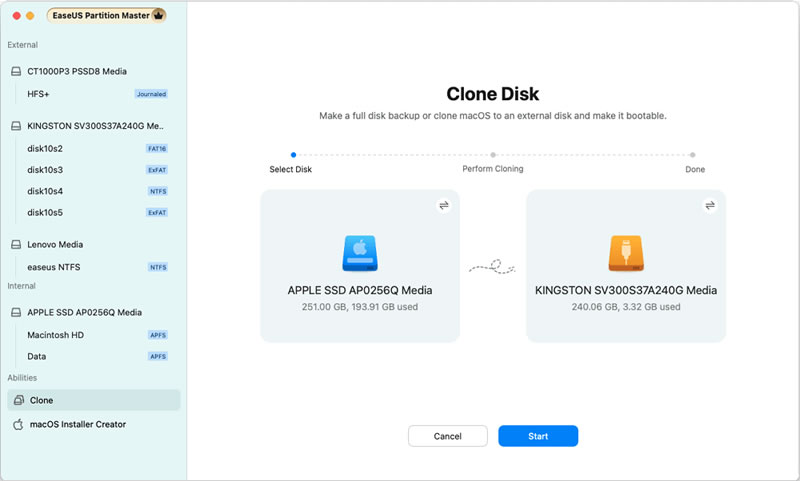The image size is (800, 481).
Task: Click the APFS badge on Data volume
Action: coord(158,357)
